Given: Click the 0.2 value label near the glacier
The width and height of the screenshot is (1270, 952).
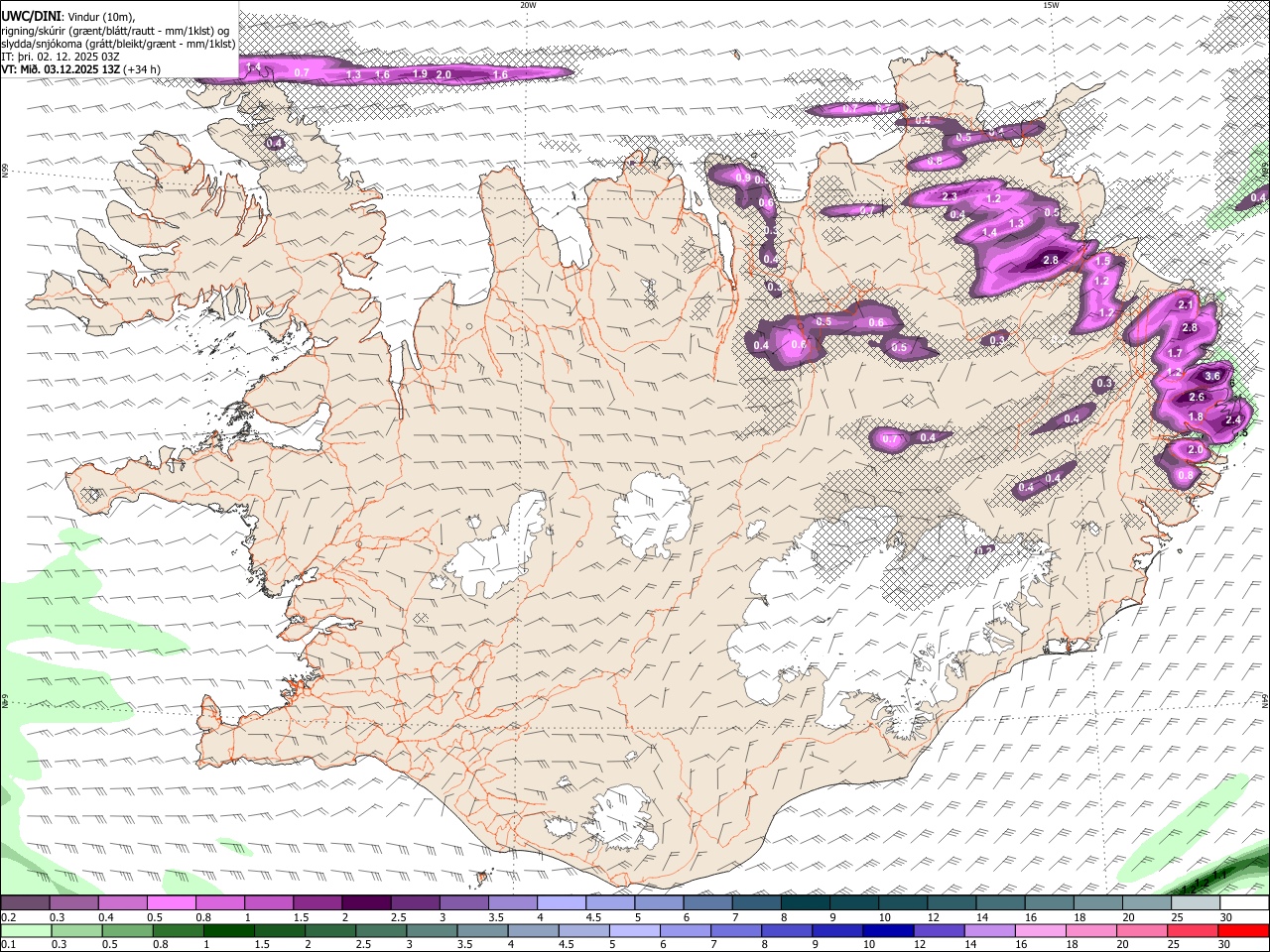Looking at the screenshot, I should point(984,550).
